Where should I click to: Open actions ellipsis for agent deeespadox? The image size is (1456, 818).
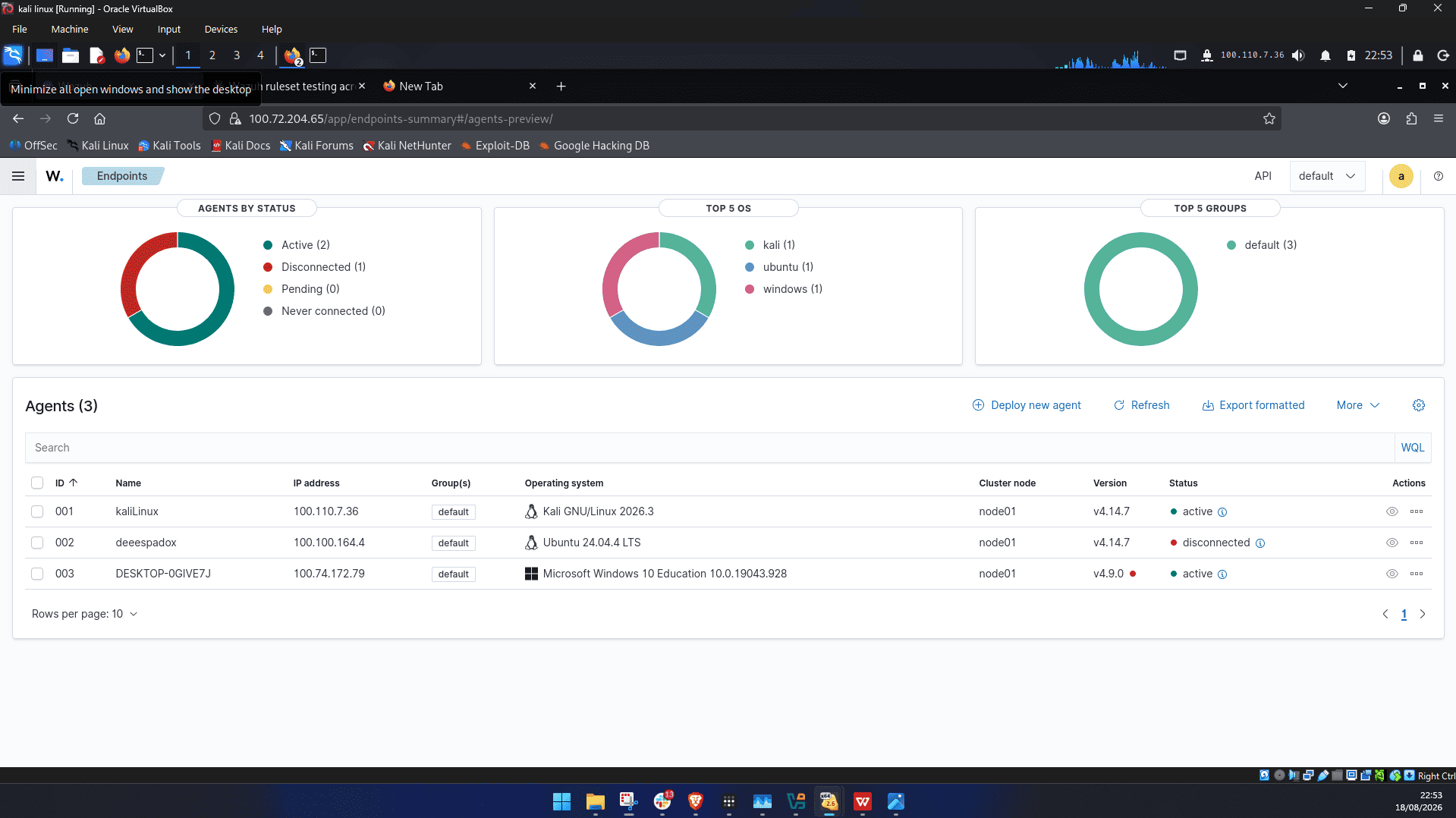[1416, 543]
